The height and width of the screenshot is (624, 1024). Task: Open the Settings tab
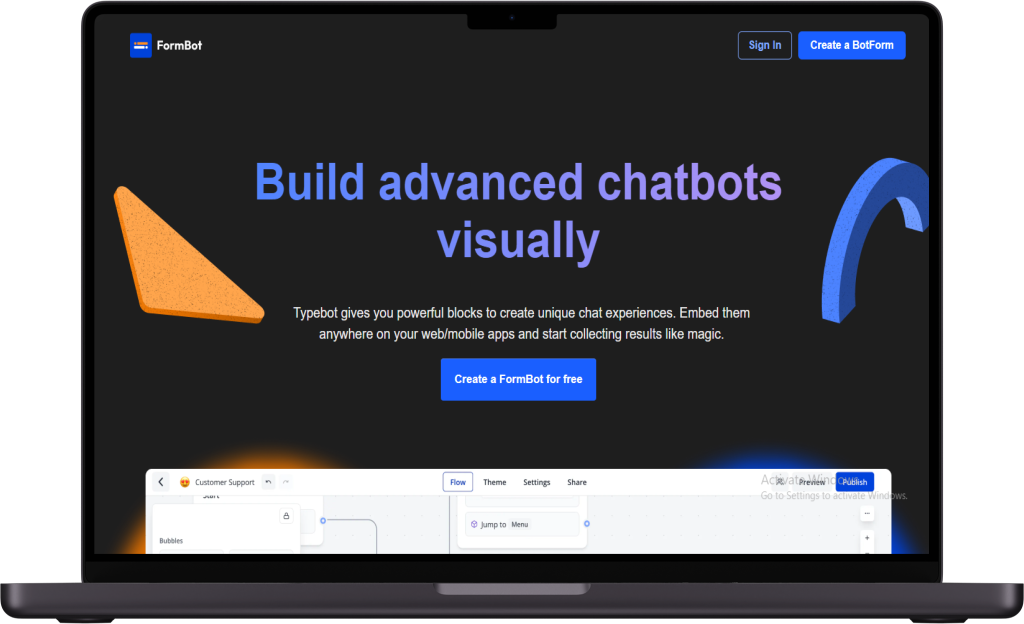[x=536, y=482]
